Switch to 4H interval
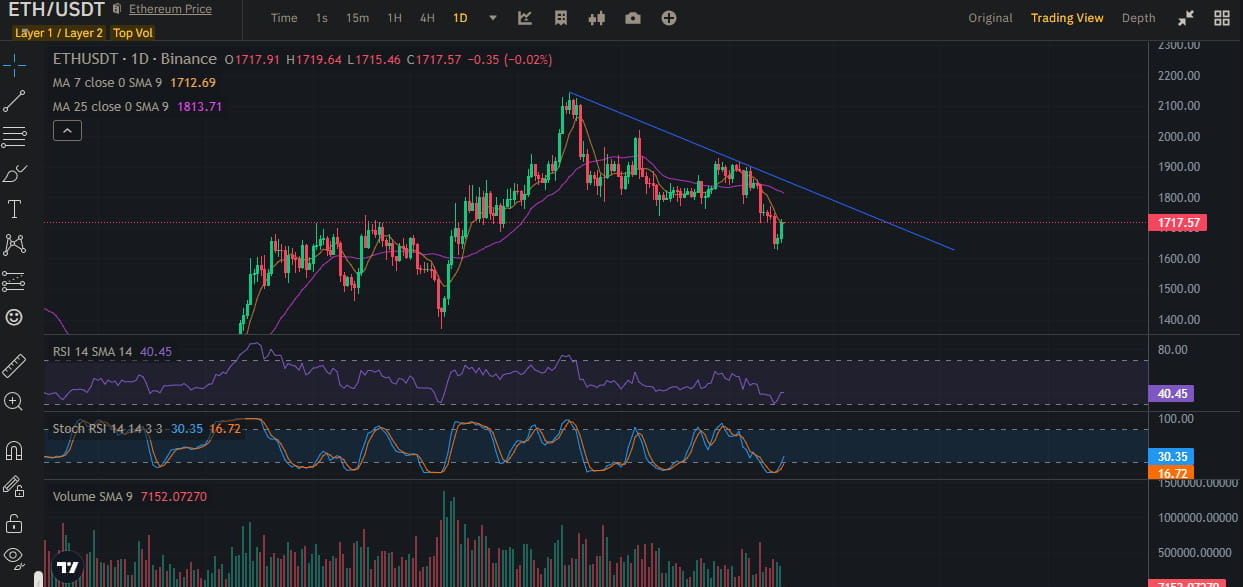1243x587 pixels. 427,18
